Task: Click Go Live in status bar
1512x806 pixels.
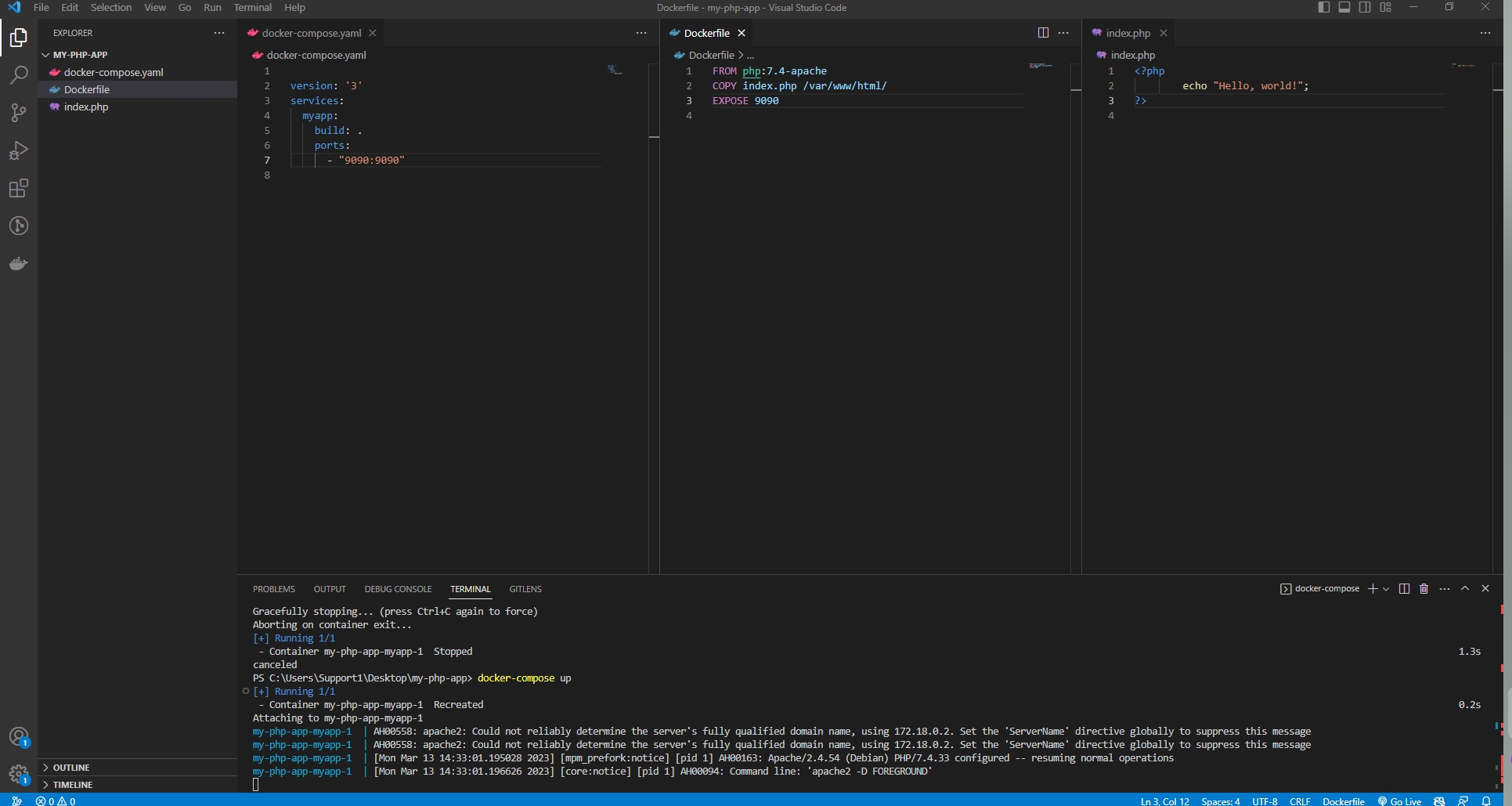Action: tap(1399, 801)
